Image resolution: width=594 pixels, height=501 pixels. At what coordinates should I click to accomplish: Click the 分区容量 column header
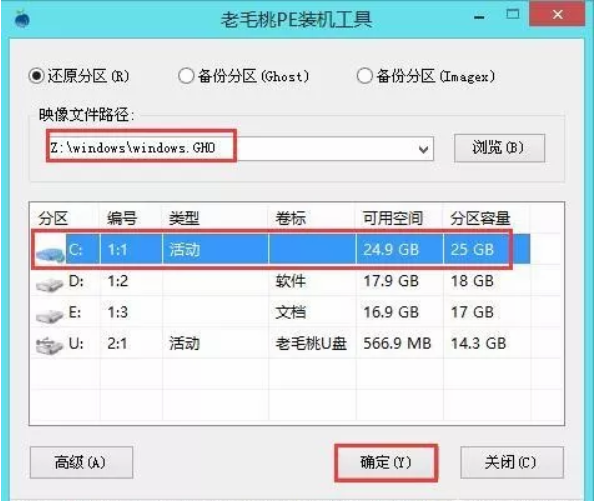pyautogui.click(x=480, y=219)
